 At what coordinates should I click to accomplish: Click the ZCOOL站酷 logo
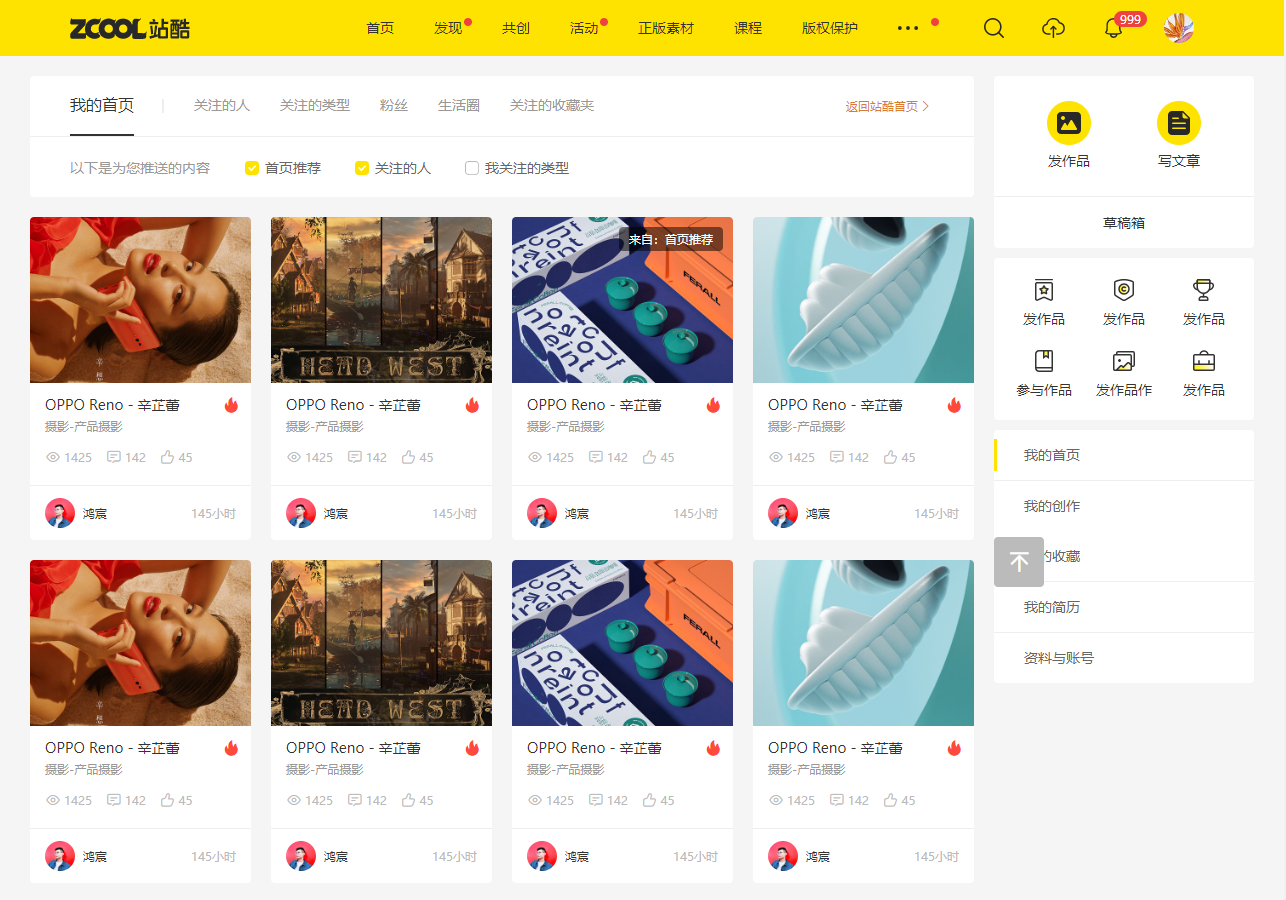[x=130, y=28]
